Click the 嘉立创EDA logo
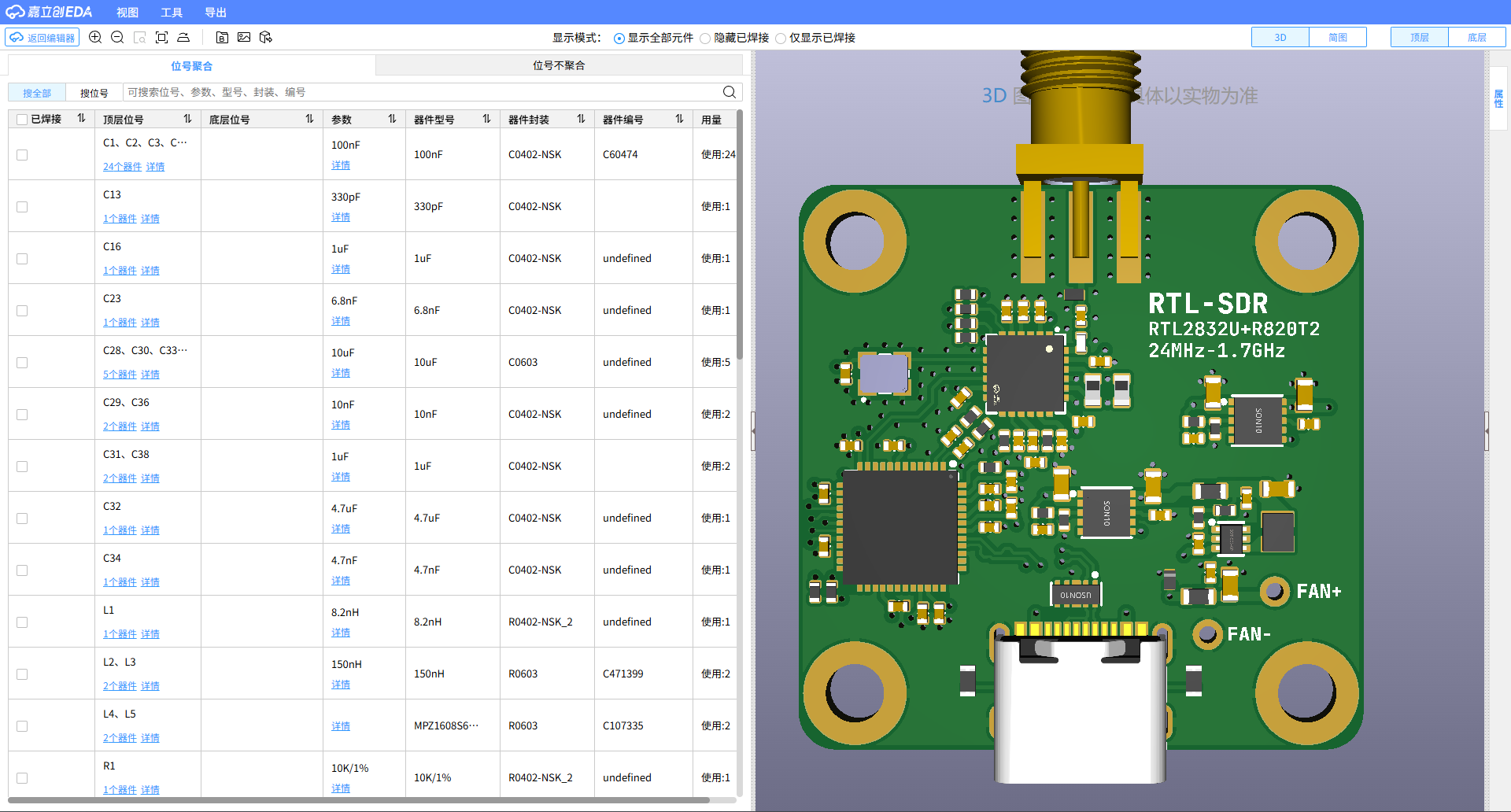The height and width of the screenshot is (812, 1511). tap(49, 12)
